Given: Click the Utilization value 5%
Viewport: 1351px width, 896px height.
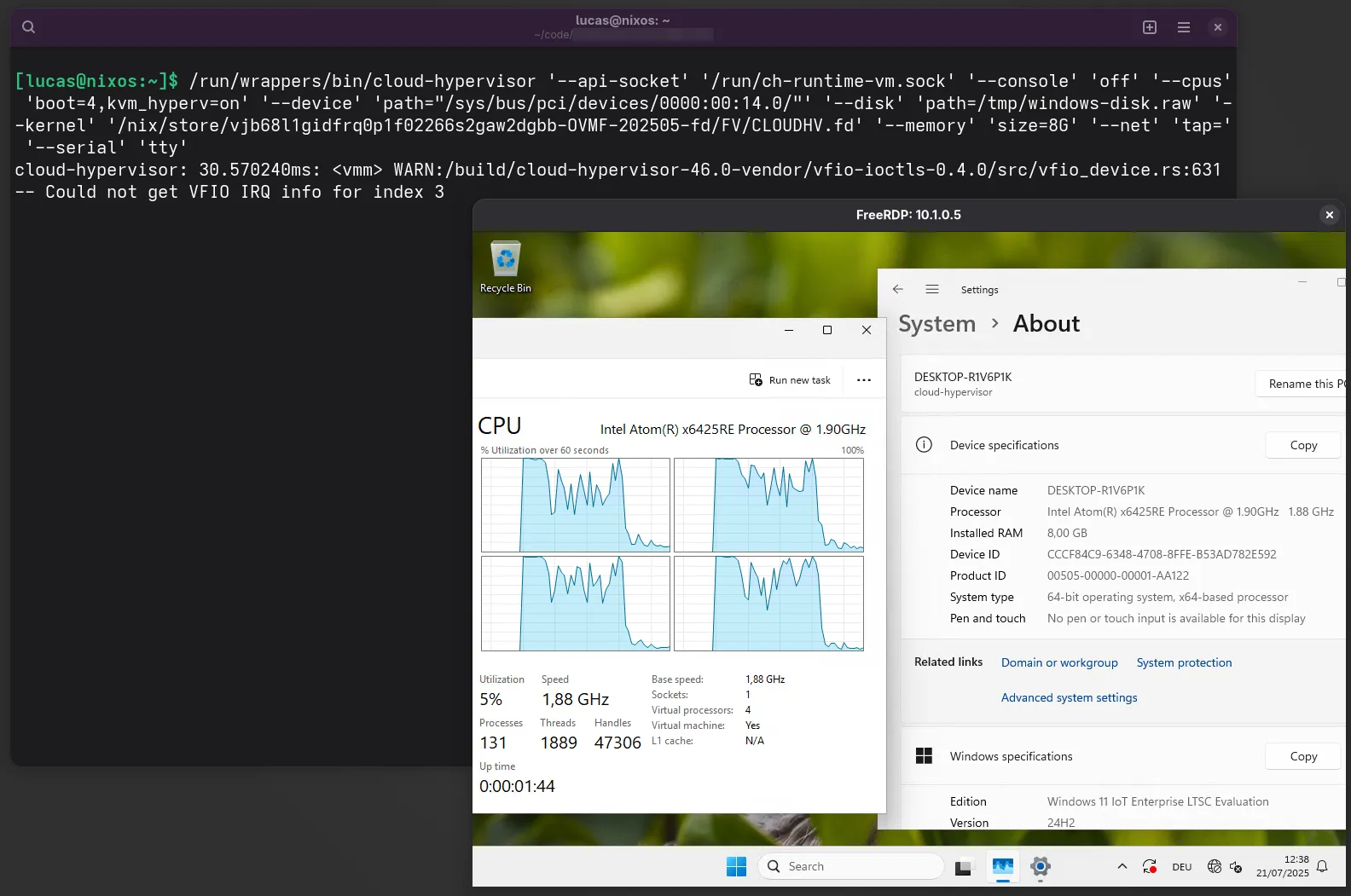Looking at the screenshot, I should coord(490,699).
